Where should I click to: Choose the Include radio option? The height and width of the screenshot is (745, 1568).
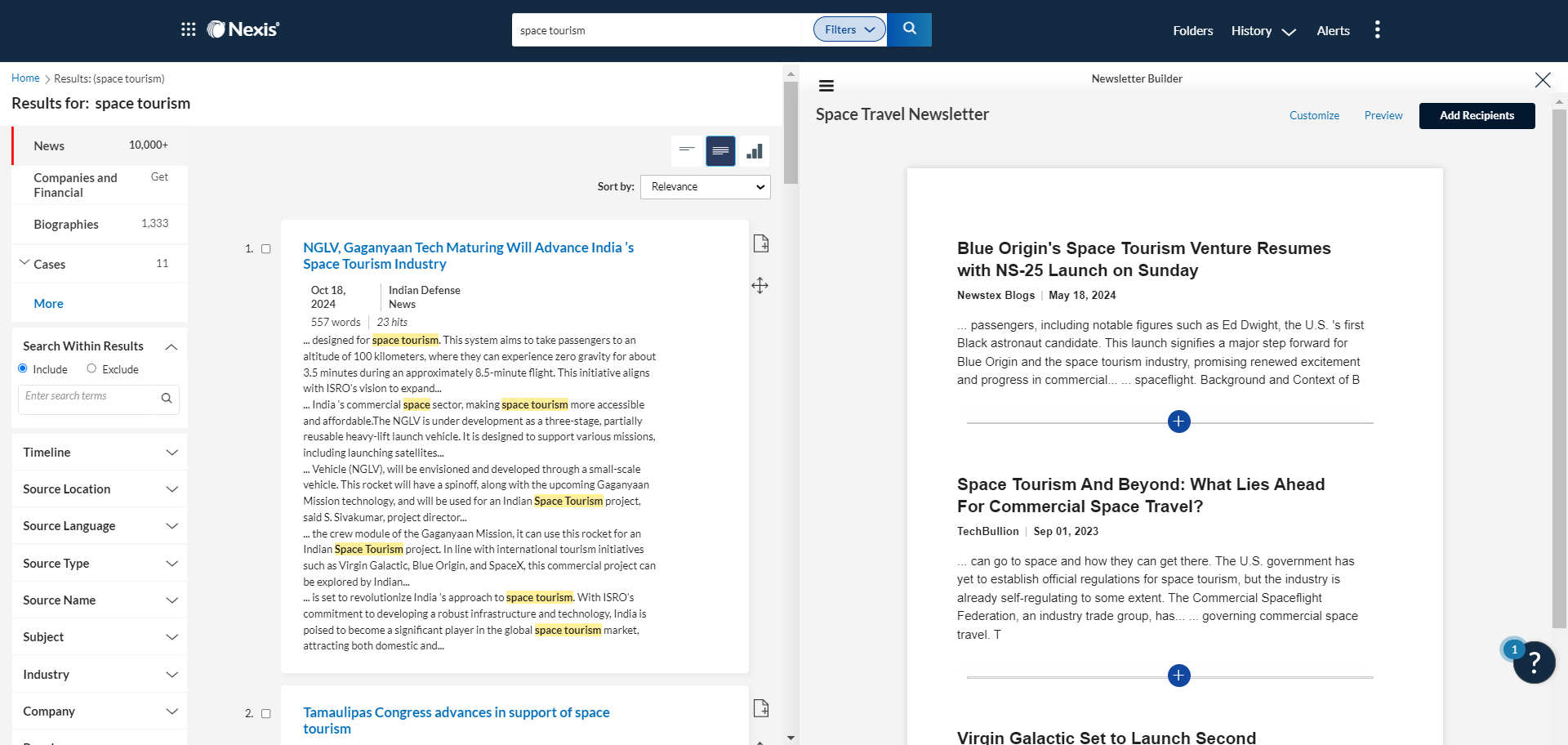(x=23, y=368)
